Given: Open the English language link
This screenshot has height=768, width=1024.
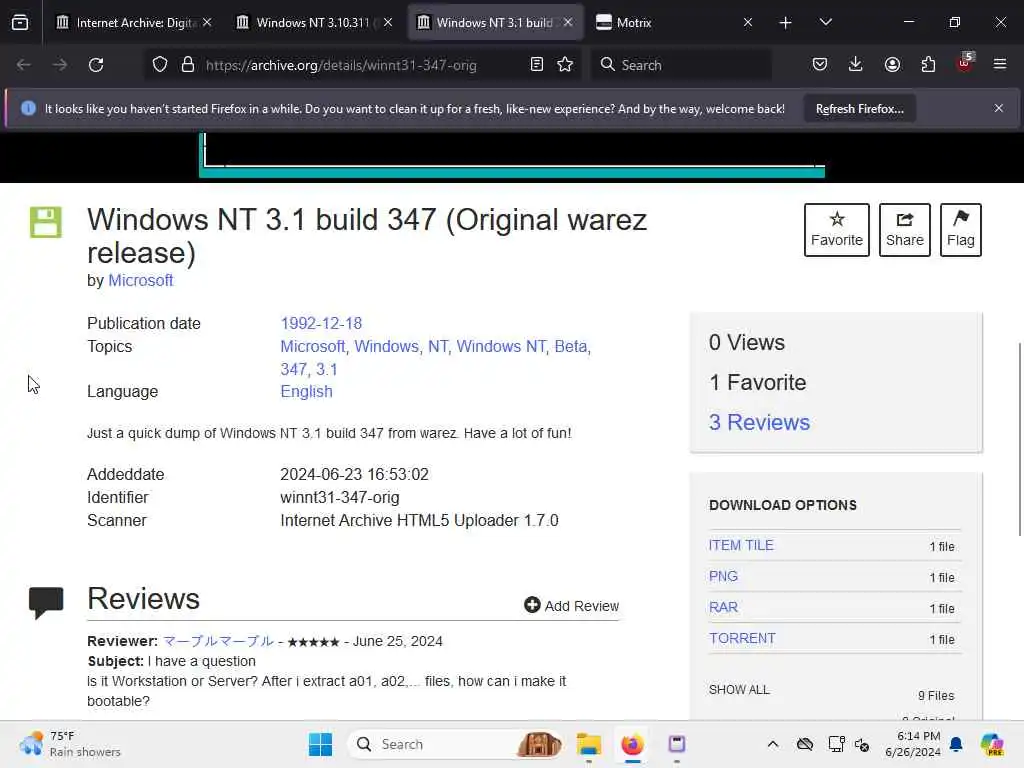Looking at the screenshot, I should coord(306,392).
